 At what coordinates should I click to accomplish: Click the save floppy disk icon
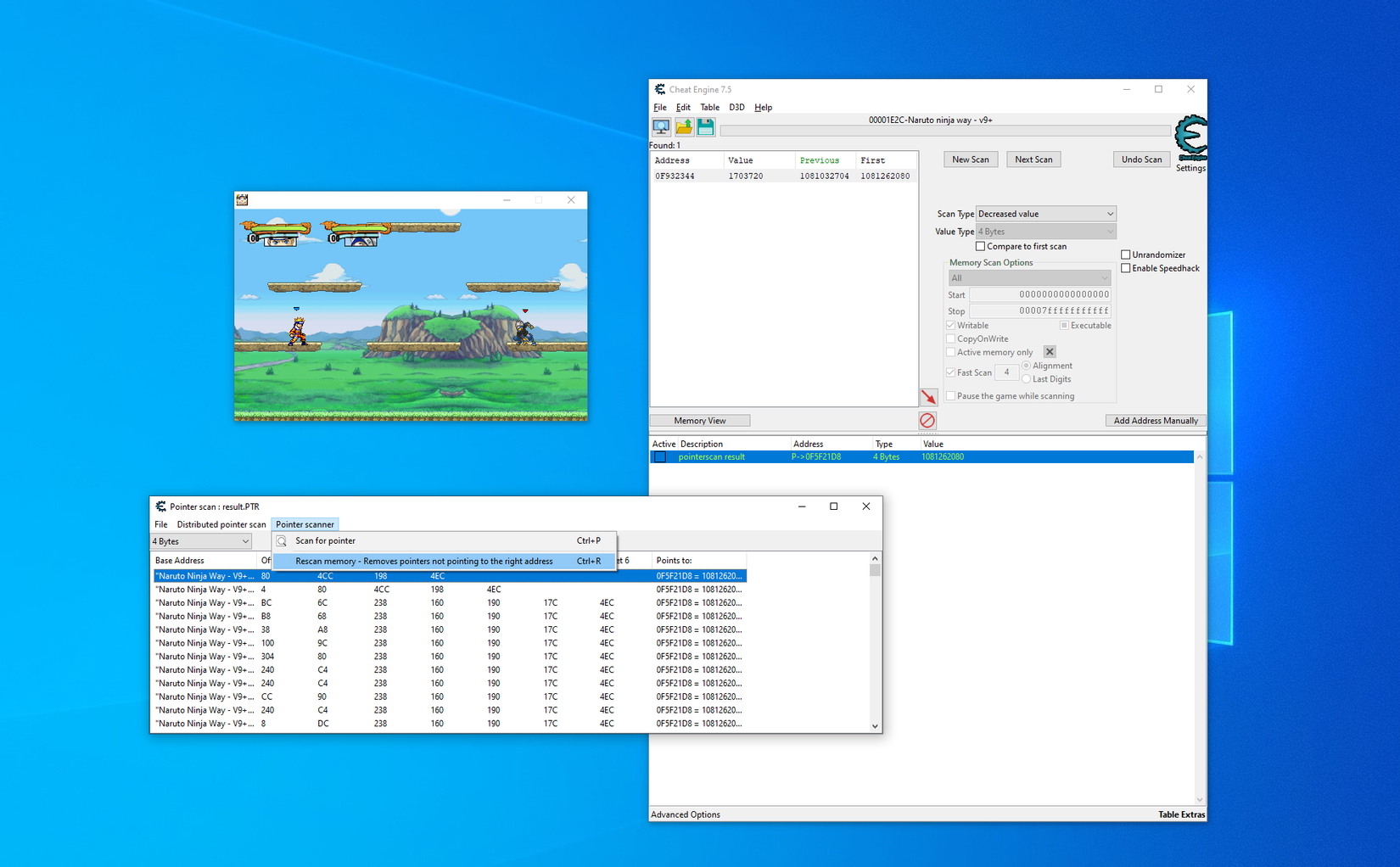click(x=705, y=127)
